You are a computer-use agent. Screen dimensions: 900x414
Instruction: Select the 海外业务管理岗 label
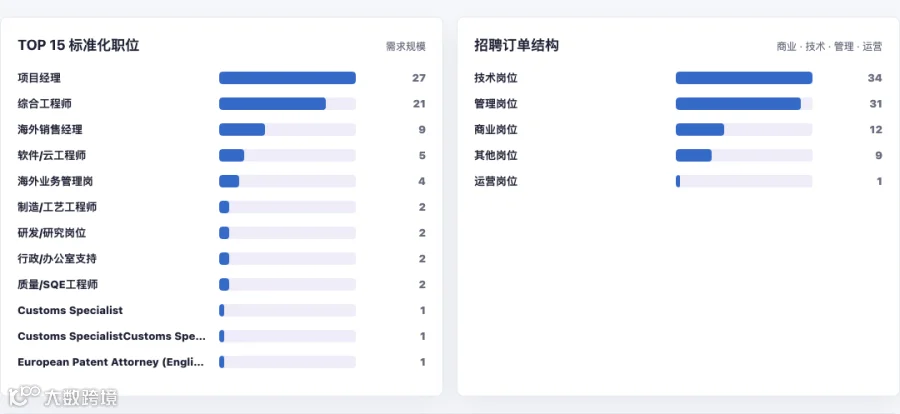pyautogui.click(x=55, y=181)
